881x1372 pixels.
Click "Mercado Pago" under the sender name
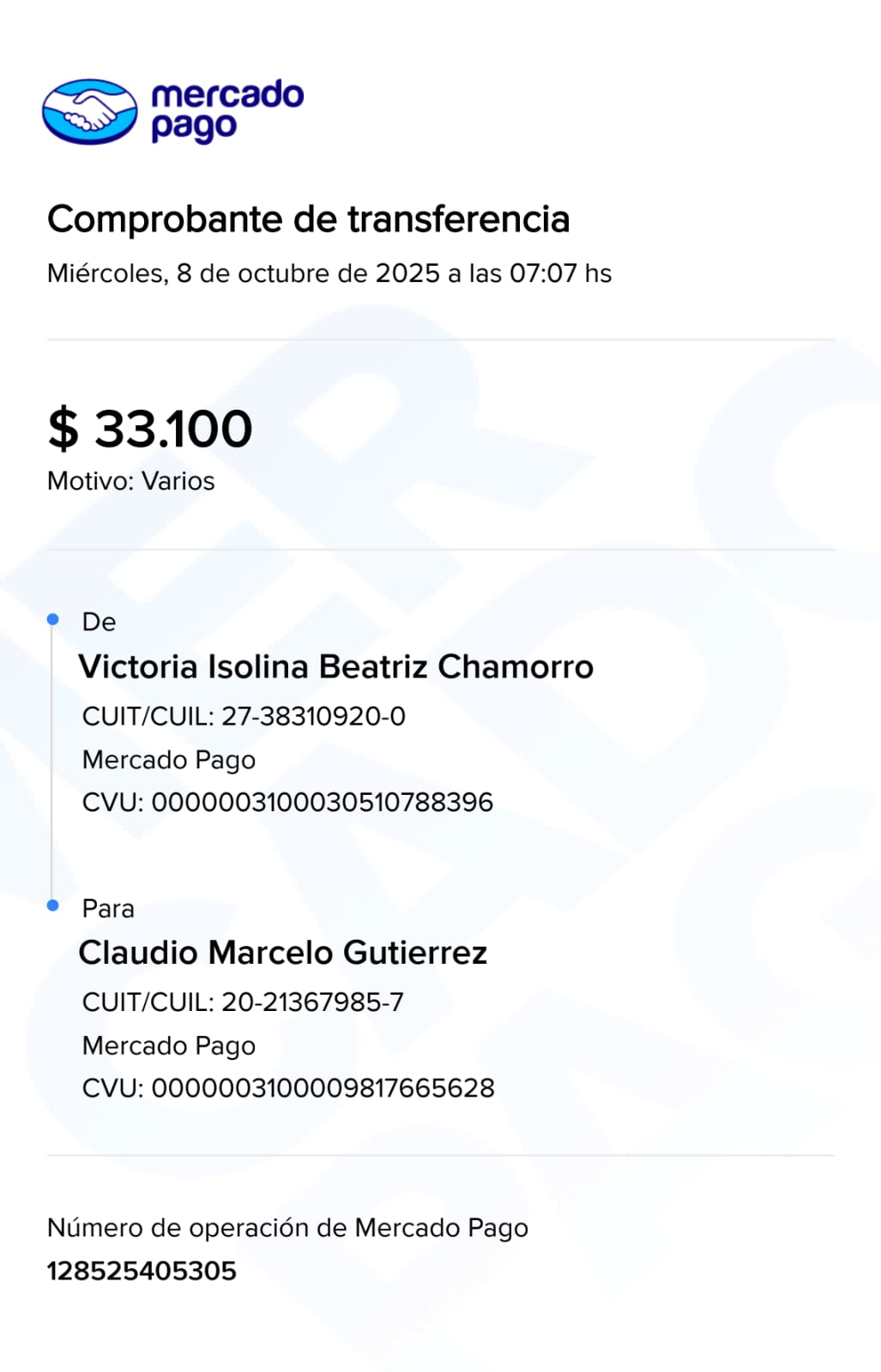click(x=168, y=760)
